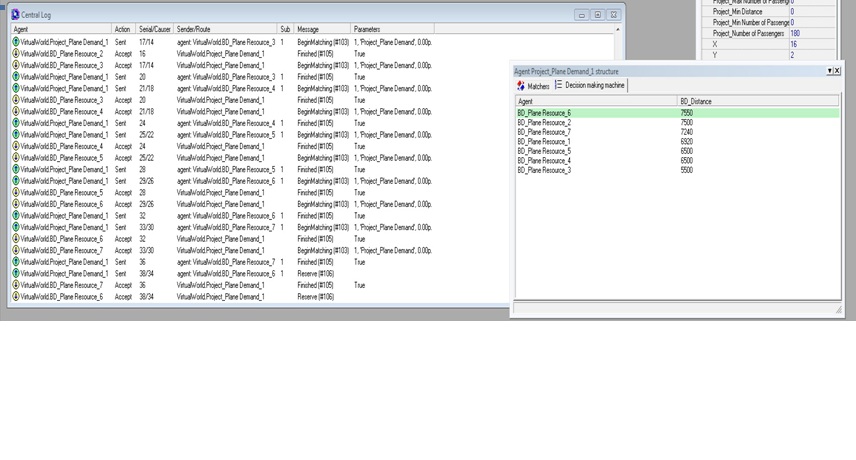856x460 pixels.
Task: Click the icon of the Sent row with serial 20
Action: click(16, 77)
